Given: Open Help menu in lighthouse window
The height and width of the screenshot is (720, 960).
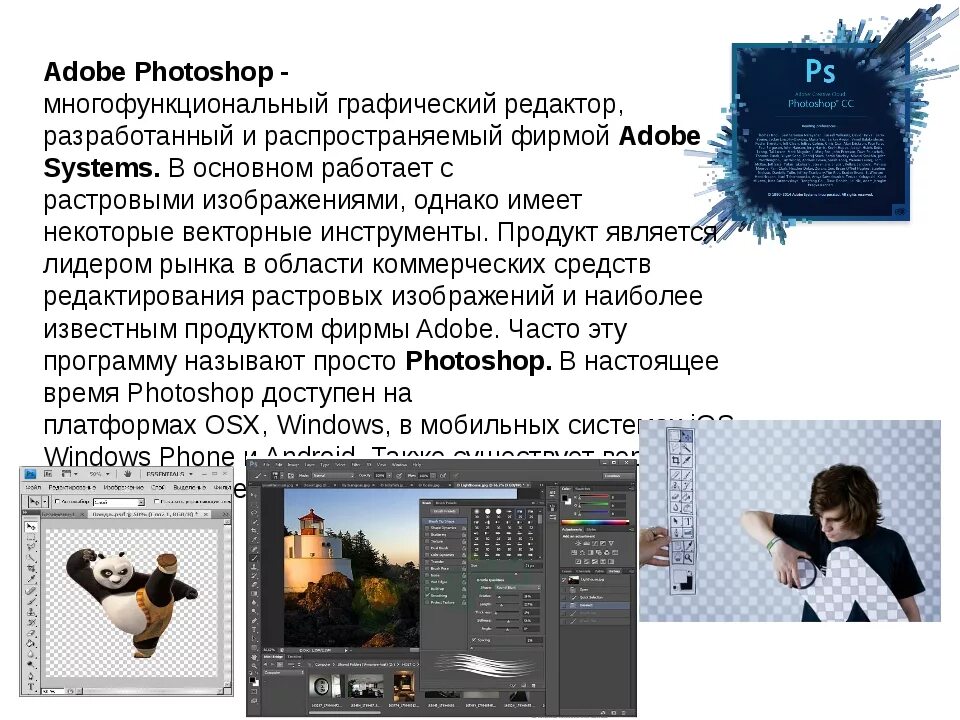Looking at the screenshot, I should (x=417, y=465).
